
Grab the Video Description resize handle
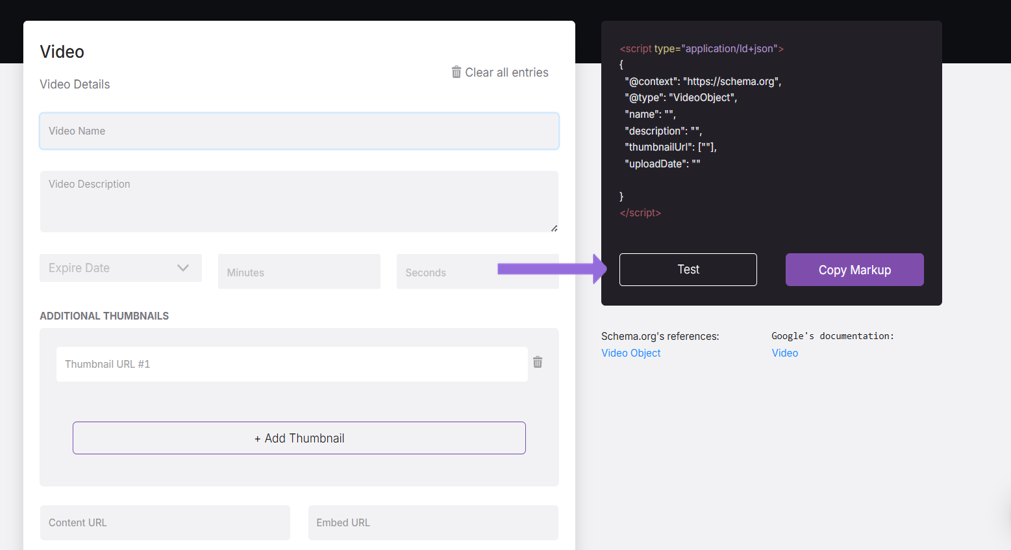(x=554, y=228)
